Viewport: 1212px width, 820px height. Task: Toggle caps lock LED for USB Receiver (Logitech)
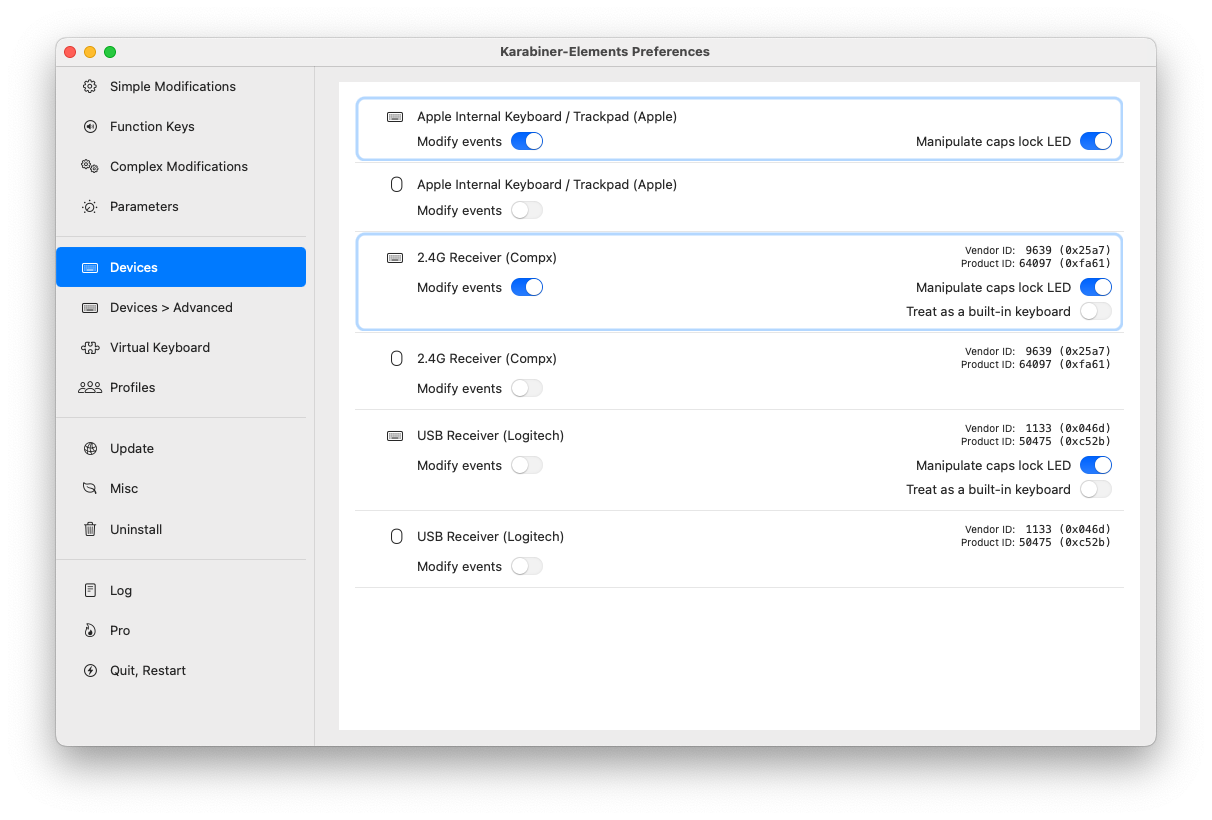(1096, 465)
